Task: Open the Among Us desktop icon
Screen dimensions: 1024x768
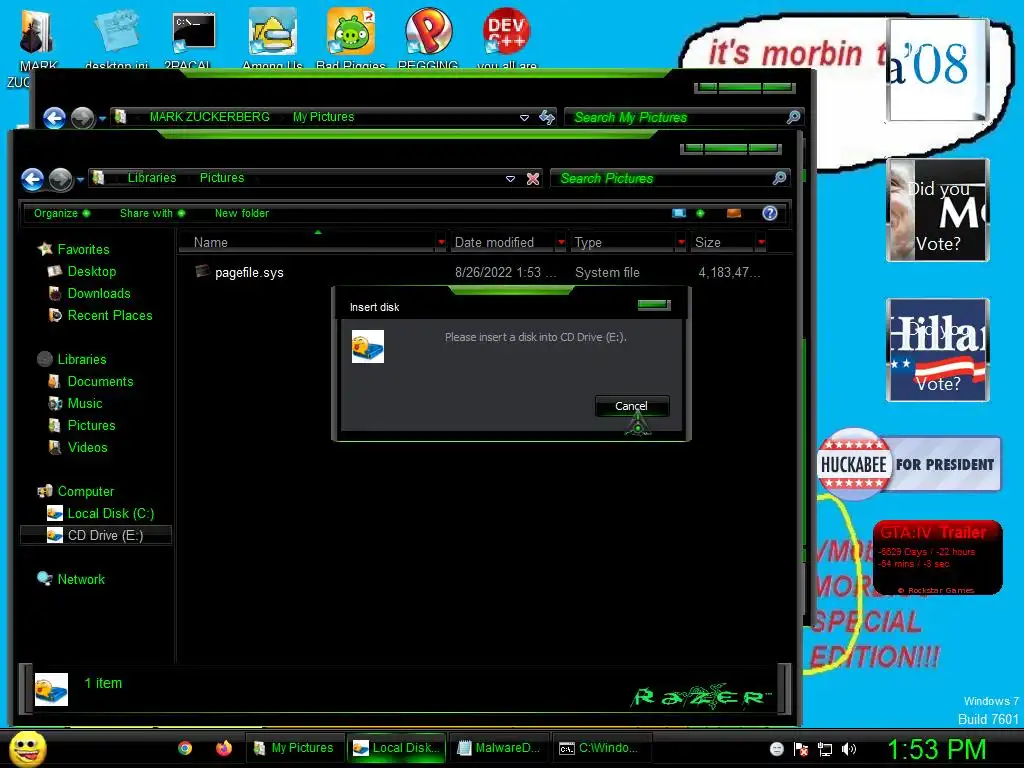Action: coord(272,37)
